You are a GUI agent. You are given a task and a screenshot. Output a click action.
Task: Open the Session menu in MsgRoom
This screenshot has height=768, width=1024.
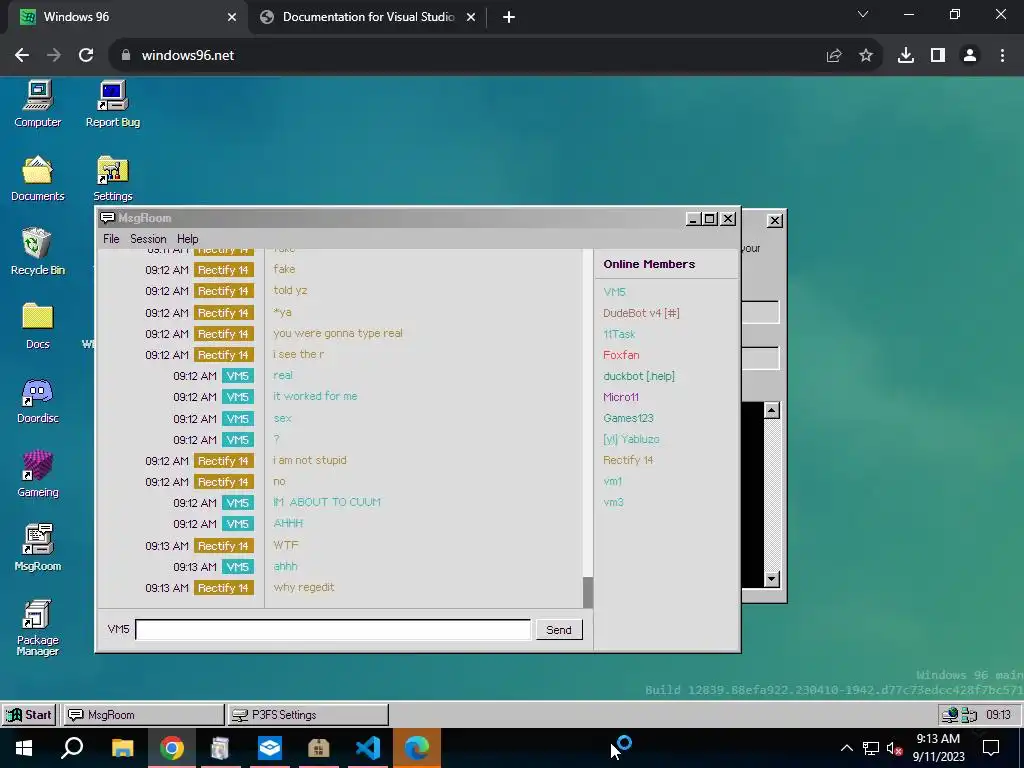148,239
